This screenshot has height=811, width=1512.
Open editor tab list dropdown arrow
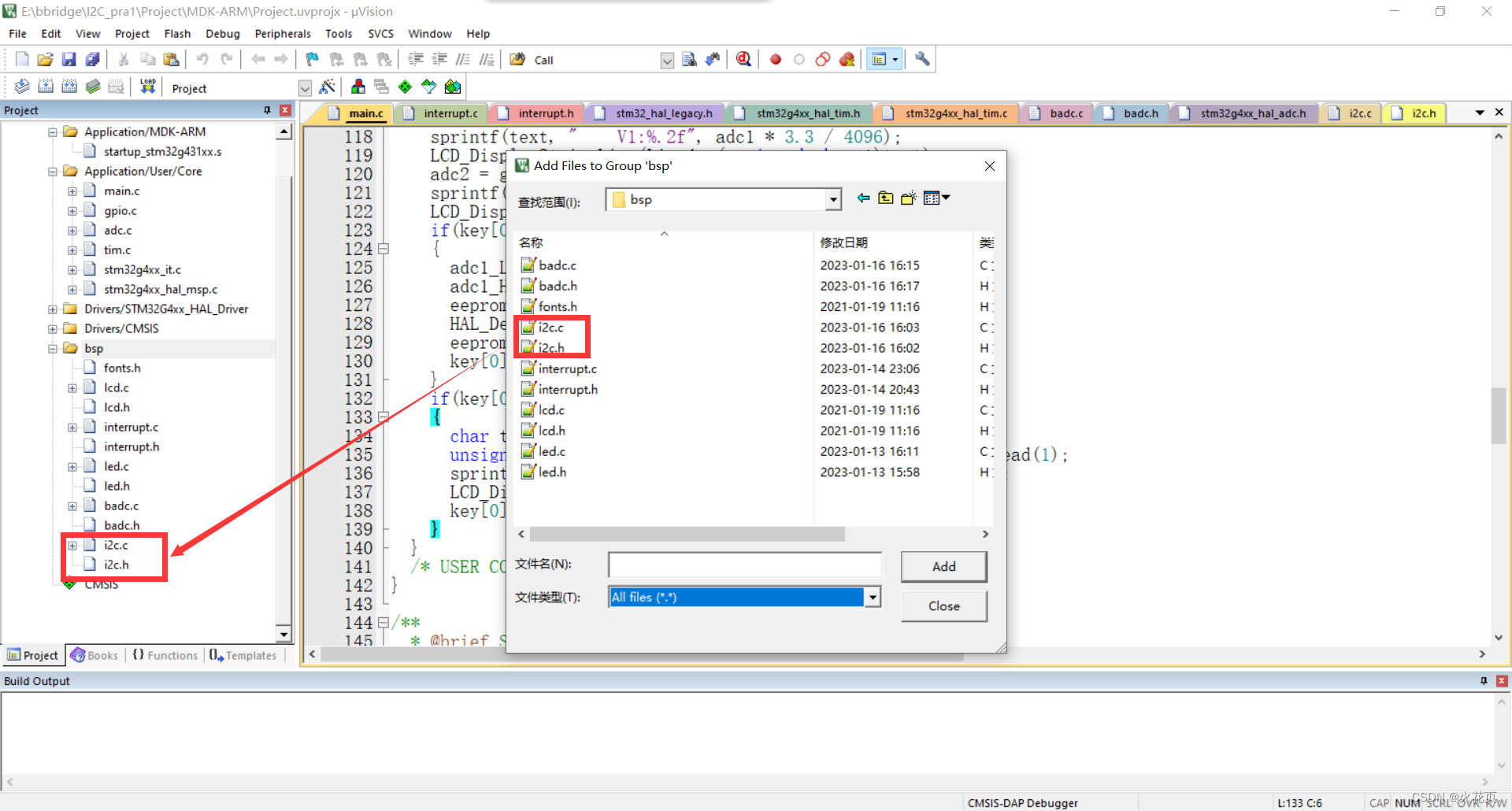1480,113
